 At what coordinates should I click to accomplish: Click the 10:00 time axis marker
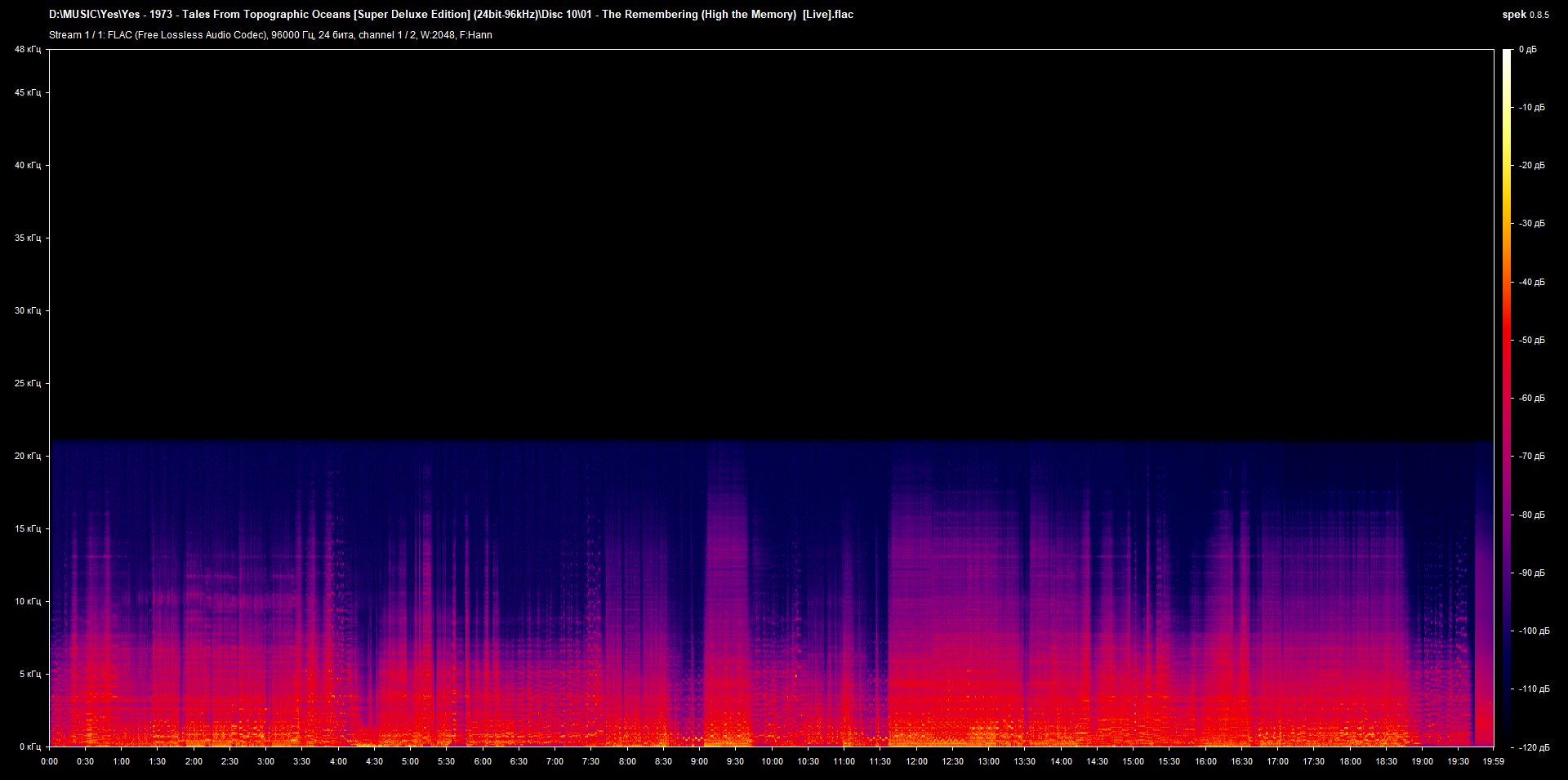(772, 761)
